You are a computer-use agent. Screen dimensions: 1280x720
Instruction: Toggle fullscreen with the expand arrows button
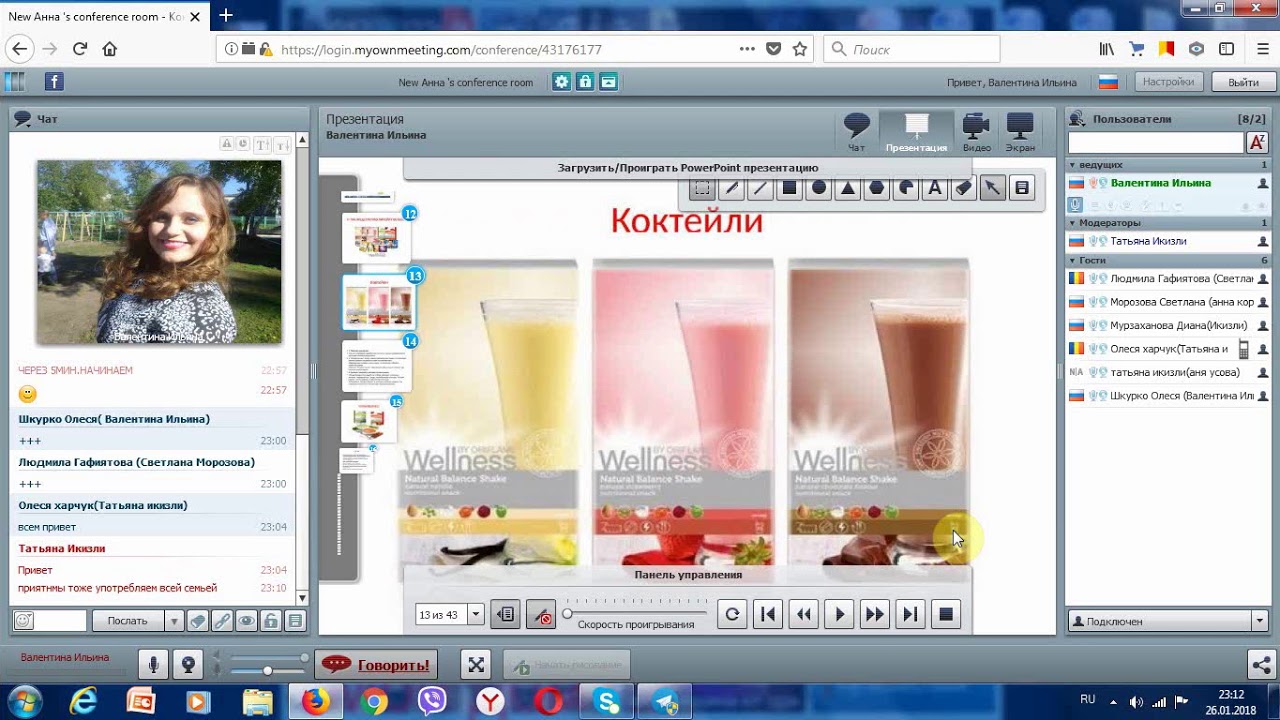pos(476,664)
